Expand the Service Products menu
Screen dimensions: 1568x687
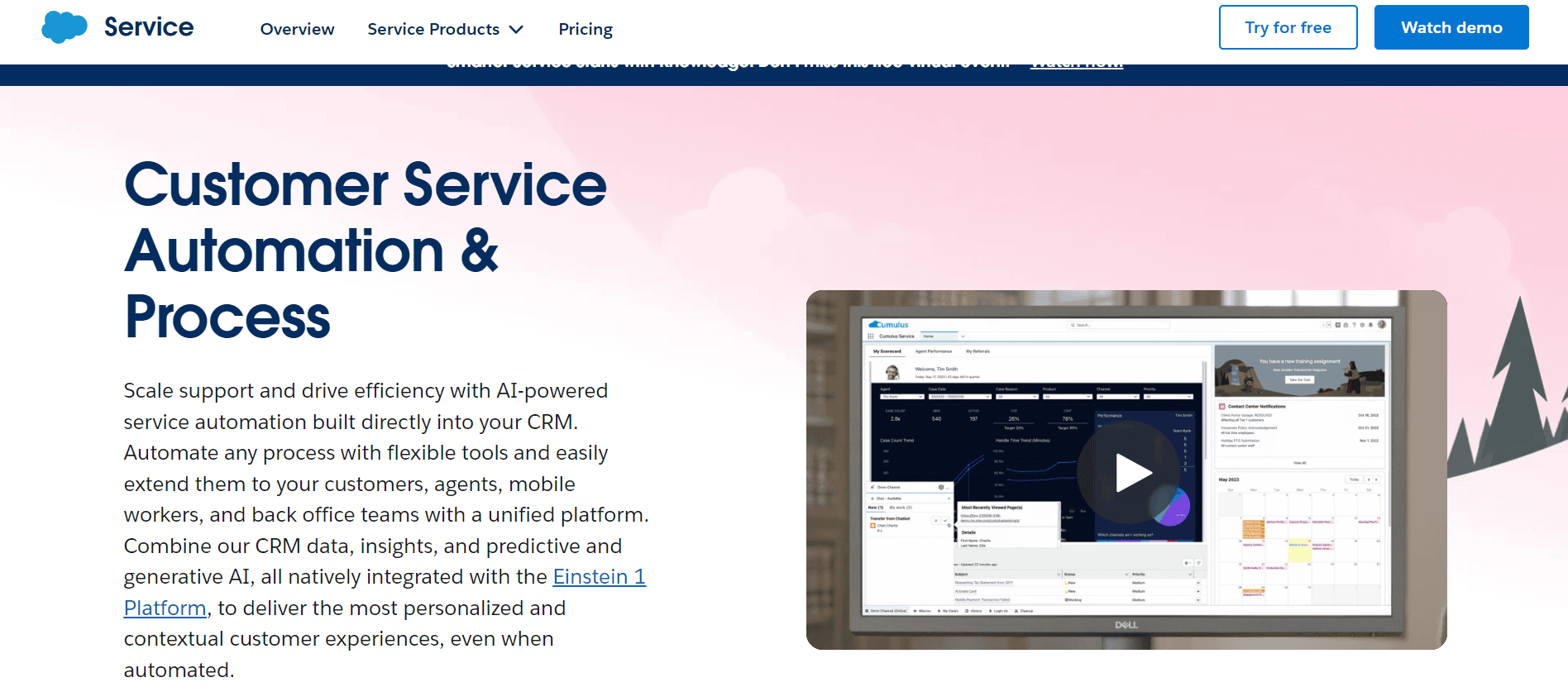pyautogui.click(x=446, y=29)
